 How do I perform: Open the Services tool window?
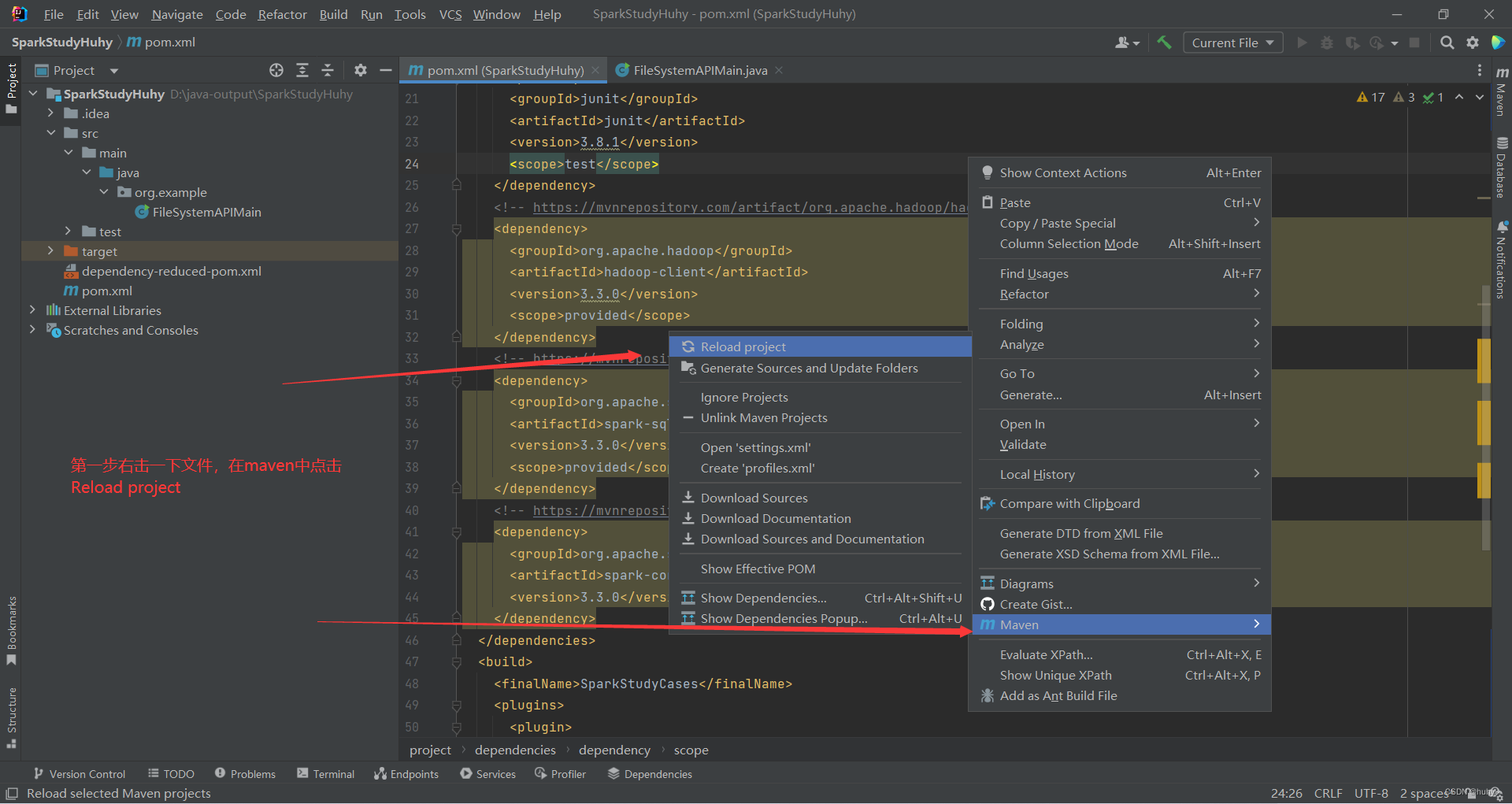point(488,774)
